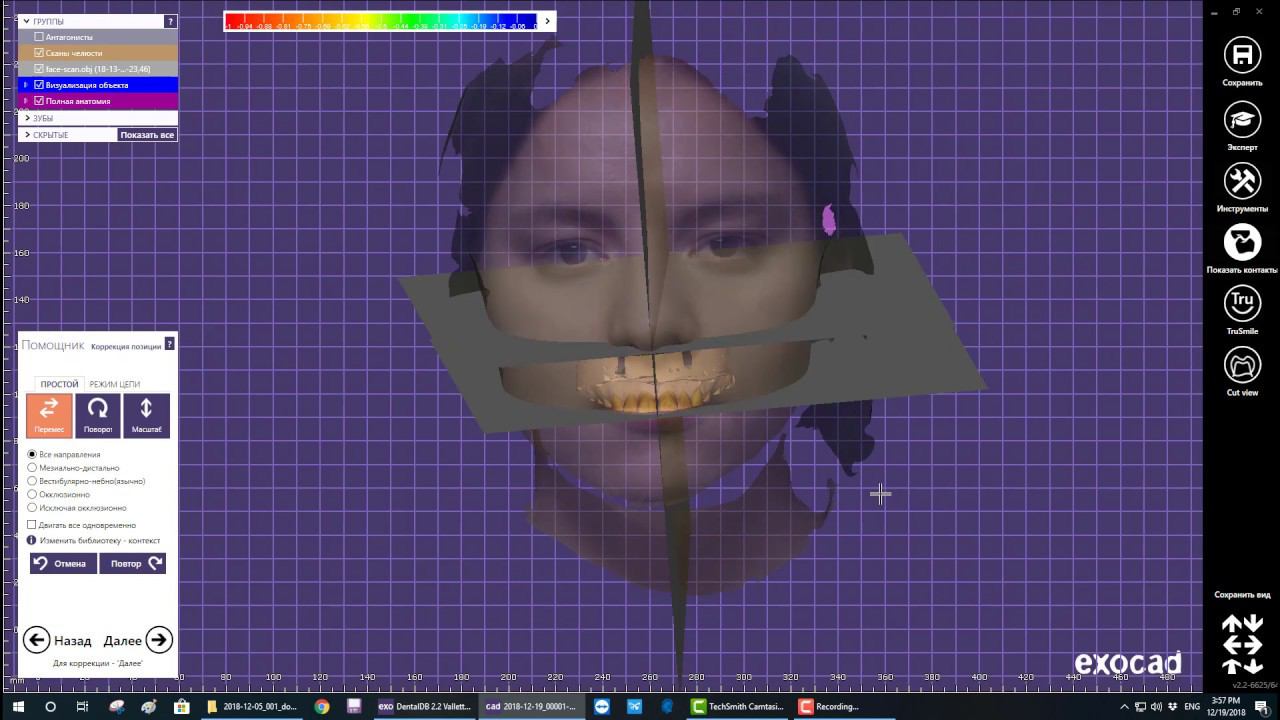
Task: Redo with the Повтор button
Action: tap(133, 563)
